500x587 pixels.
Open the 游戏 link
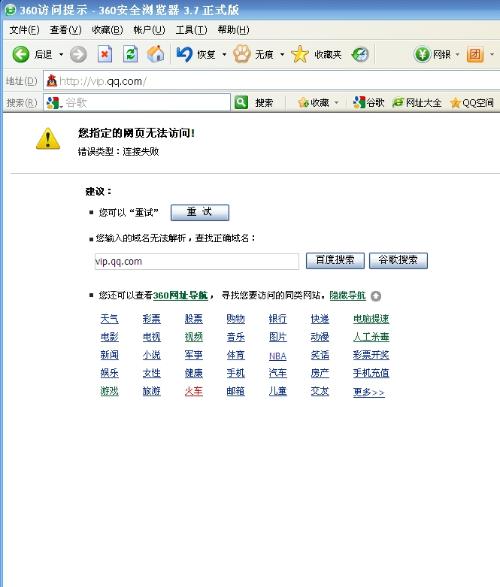[110, 391]
